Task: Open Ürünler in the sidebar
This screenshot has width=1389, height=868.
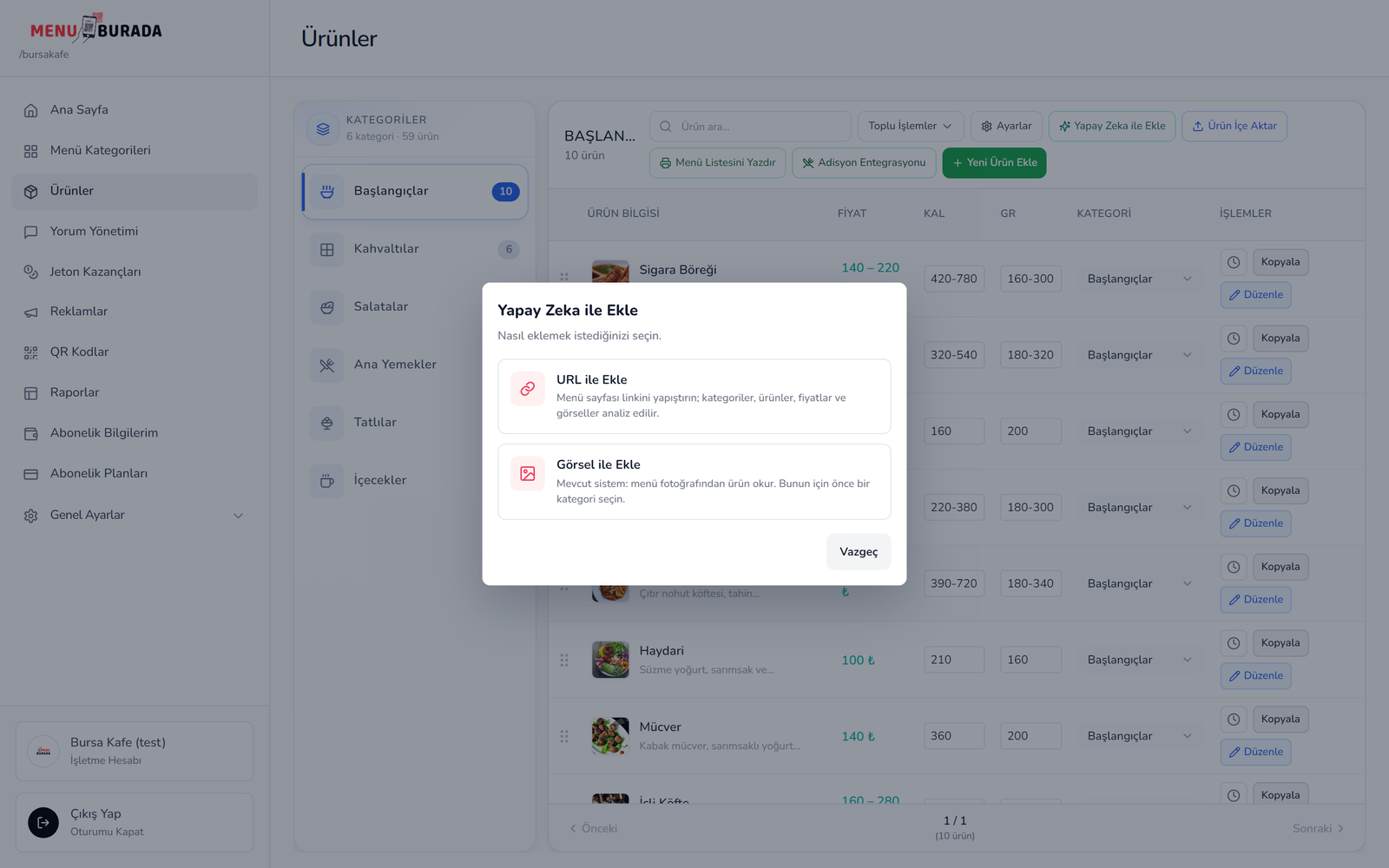Action: (135, 192)
